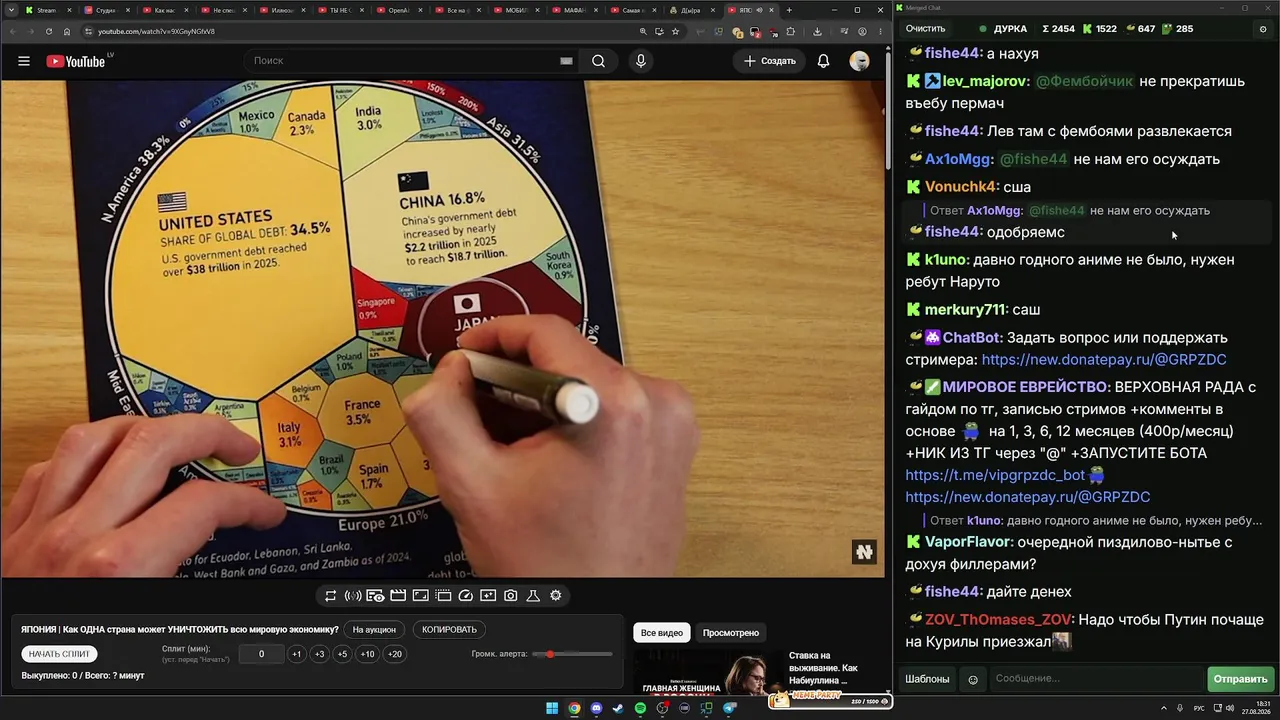Screen dimensions: 1280x720
Task: Open Spotify from the taskbar
Action: (640, 709)
